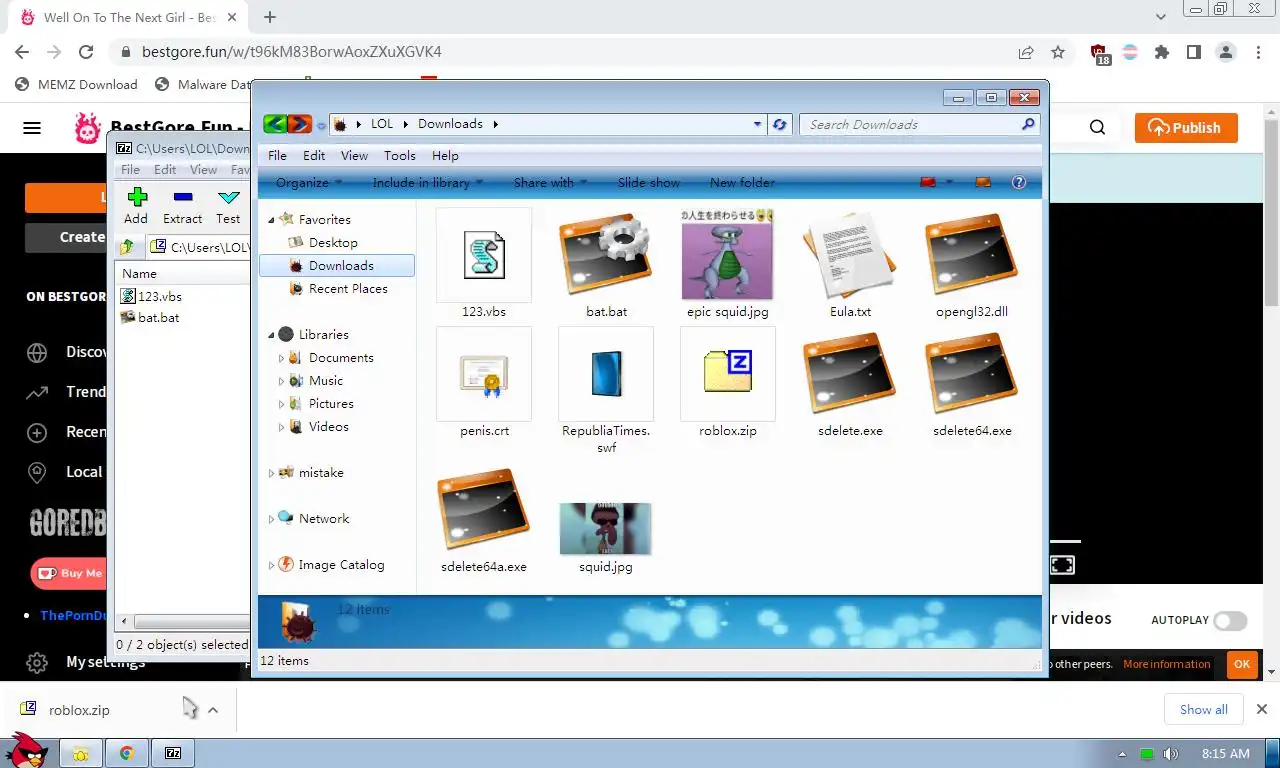1280x768 pixels.
Task: Expand the Image Catalog node
Action: 271,565
